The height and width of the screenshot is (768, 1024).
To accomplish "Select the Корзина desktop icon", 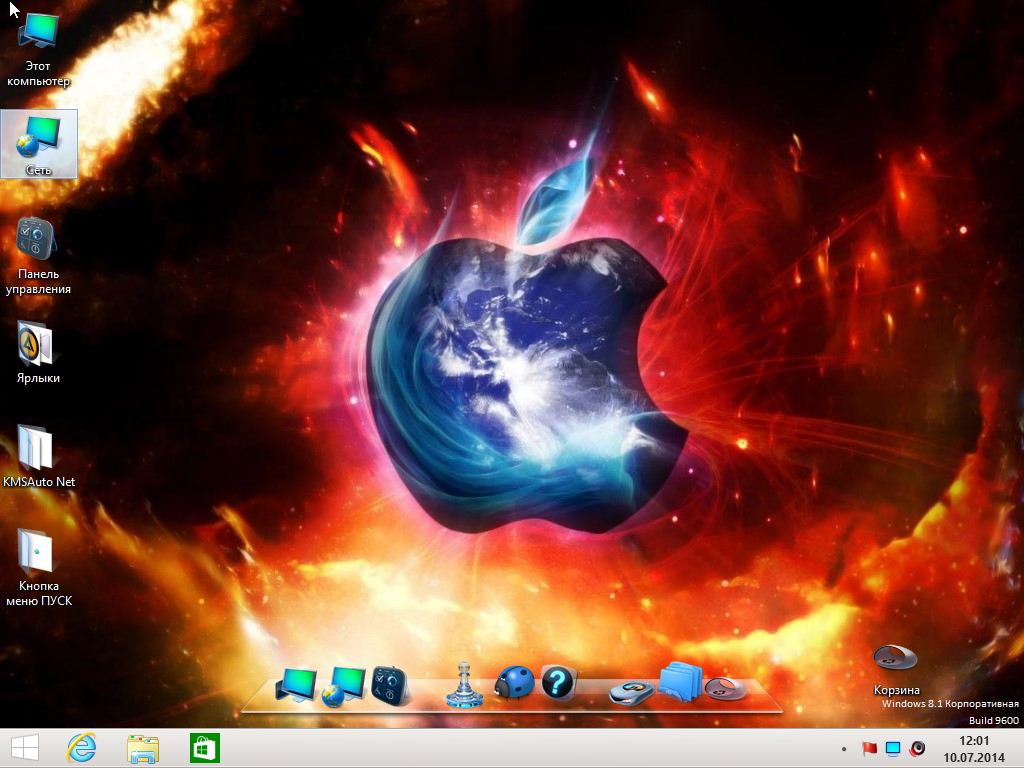I will [896, 669].
